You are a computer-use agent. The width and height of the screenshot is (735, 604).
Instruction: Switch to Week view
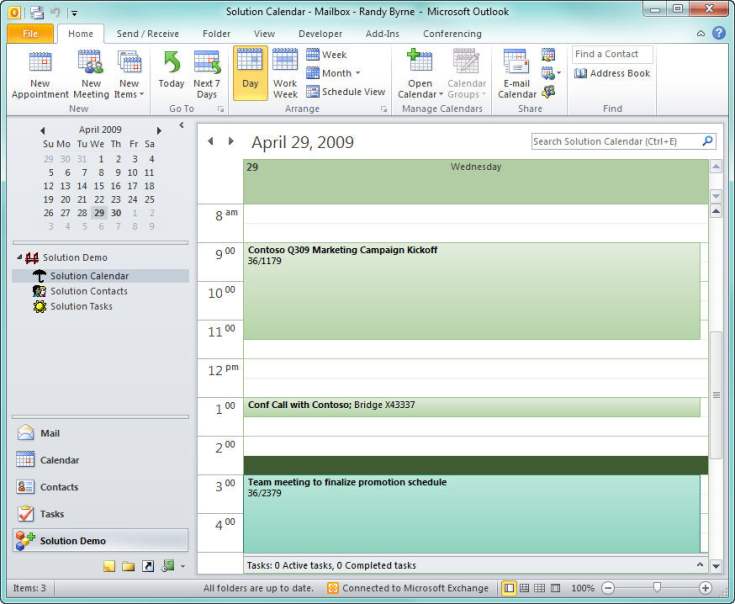[x=327, y=55]
